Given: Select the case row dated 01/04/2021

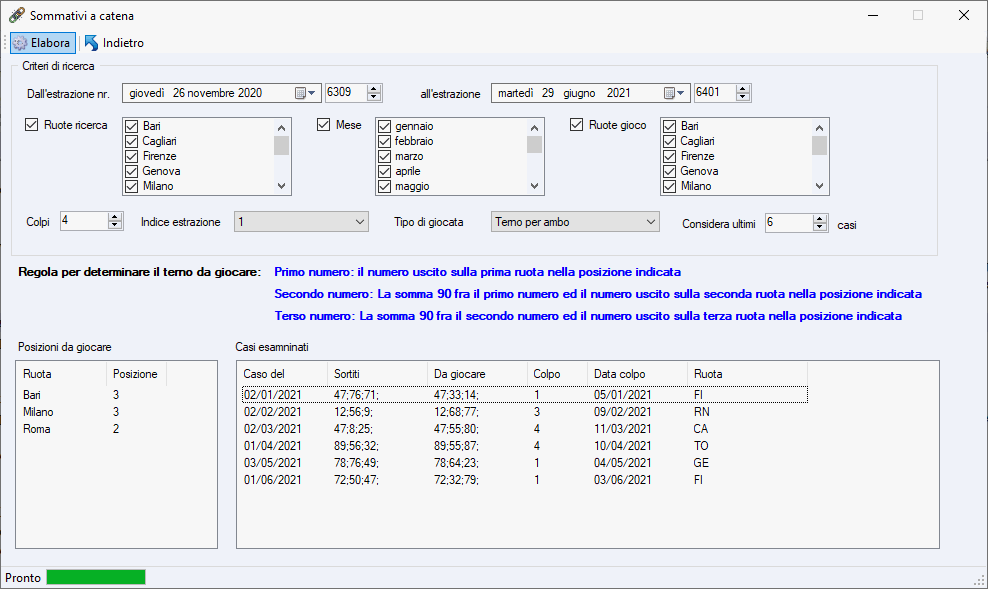Looking at the screenshot, I should 524,446.
